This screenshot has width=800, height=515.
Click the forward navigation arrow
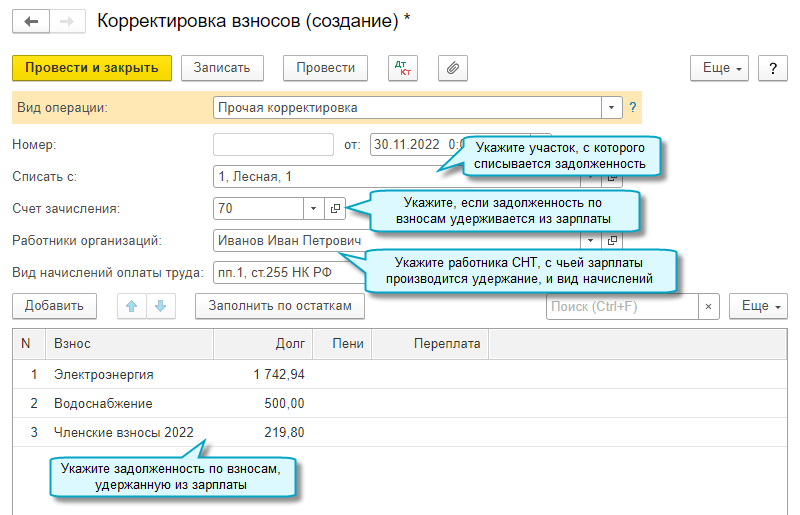point(66,20)
